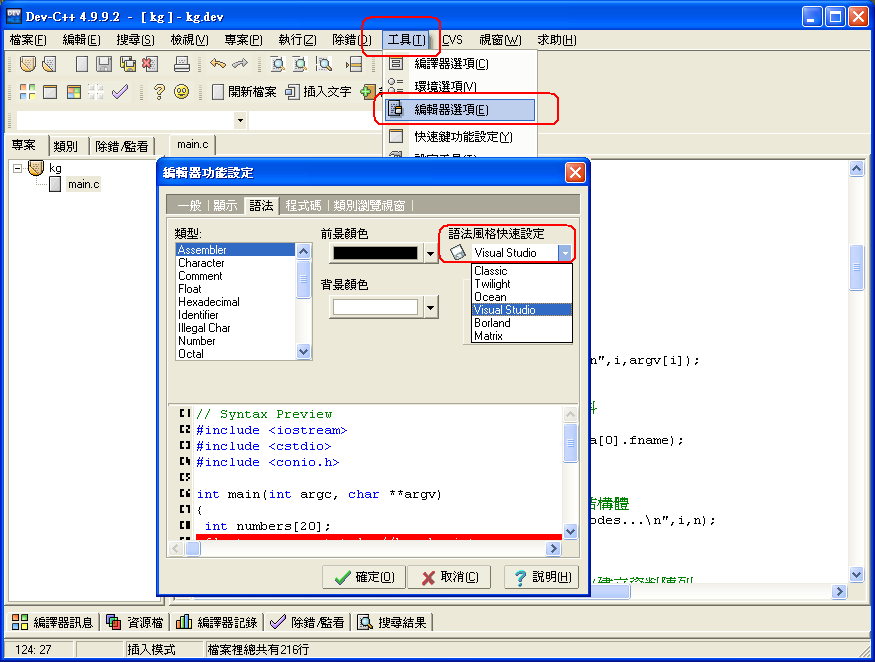Screen dimensions: 875x662
Task: Collapse the Visual Studio style combo box
Action: [x=565, y=253]
